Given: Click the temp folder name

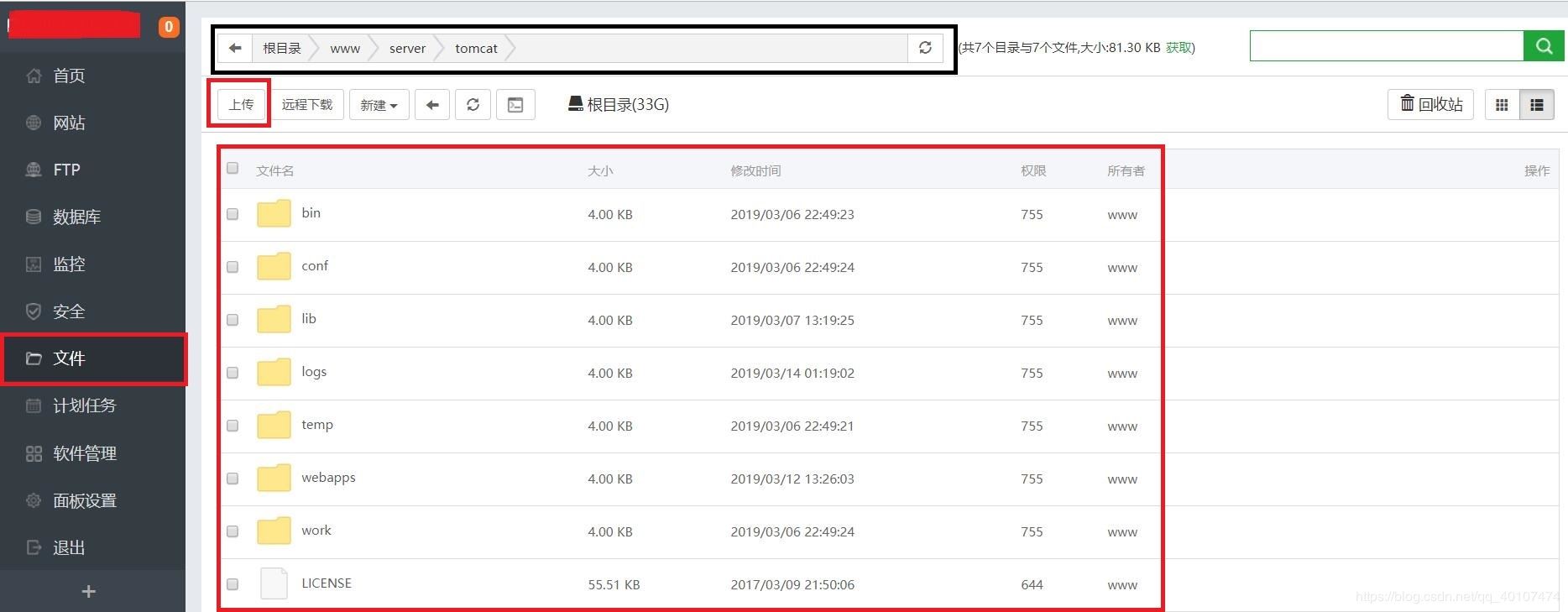Looking at the screenshot, I should click(x=317, y=424).
